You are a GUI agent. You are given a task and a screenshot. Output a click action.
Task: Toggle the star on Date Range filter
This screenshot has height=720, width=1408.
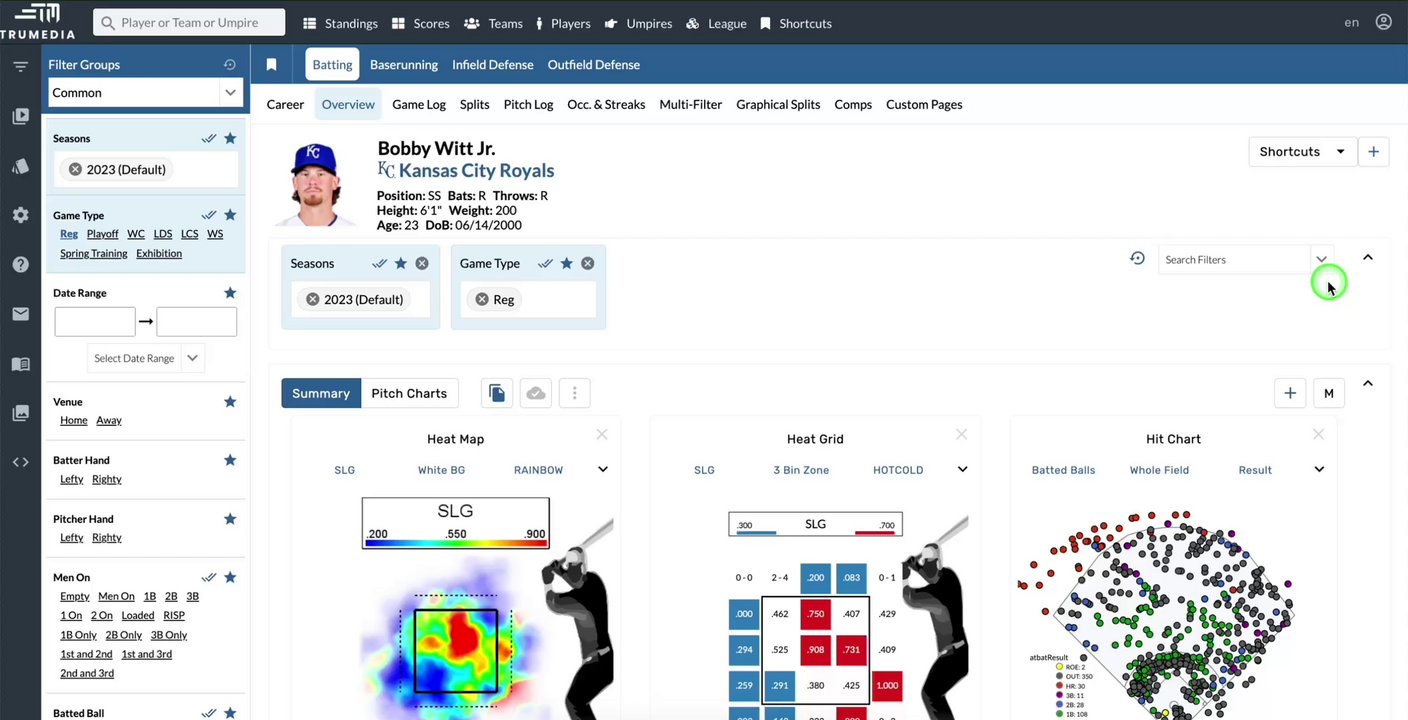(230, 293)
